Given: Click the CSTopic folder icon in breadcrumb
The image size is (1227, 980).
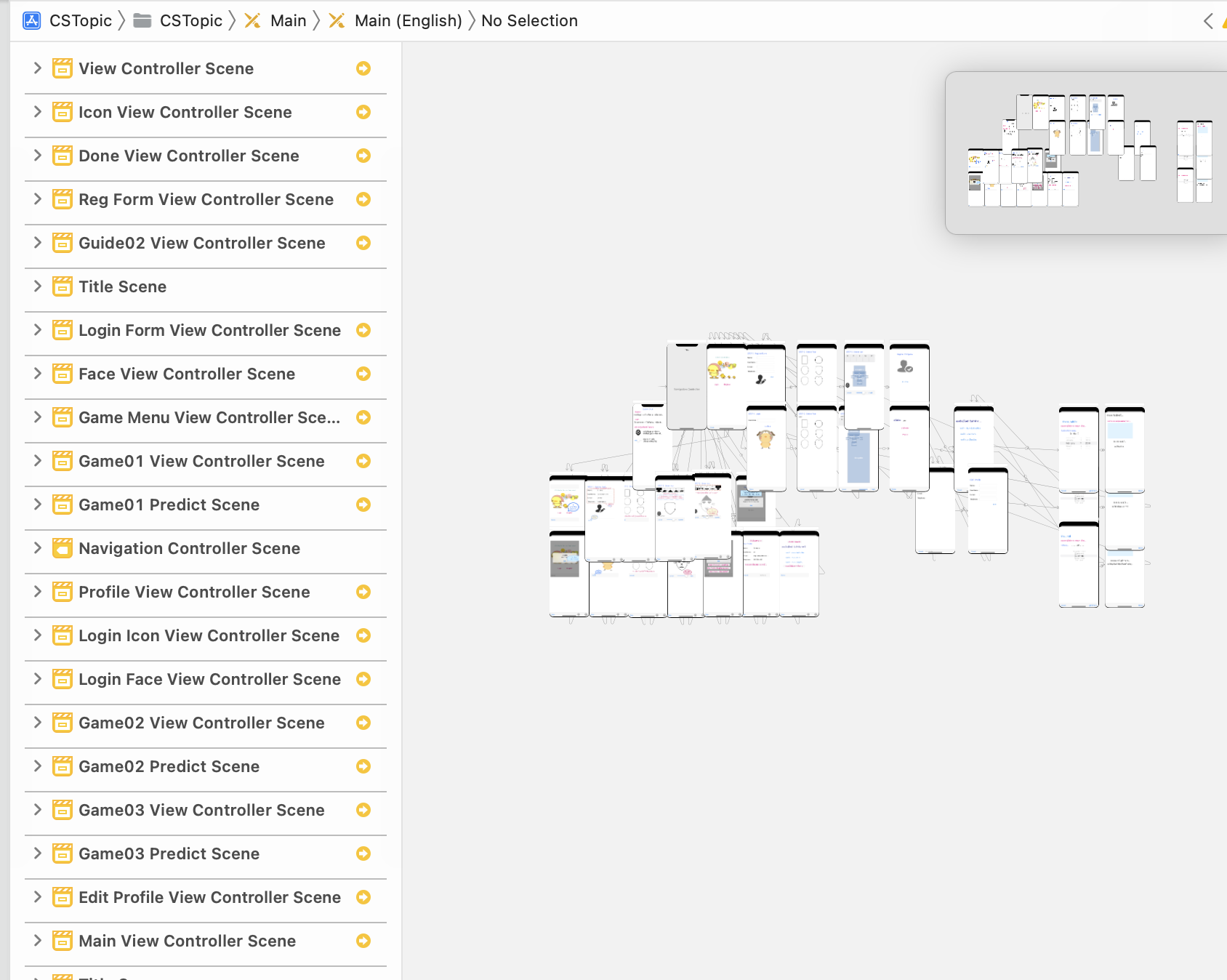Looking at the screenshot, I should pos(142,20).
